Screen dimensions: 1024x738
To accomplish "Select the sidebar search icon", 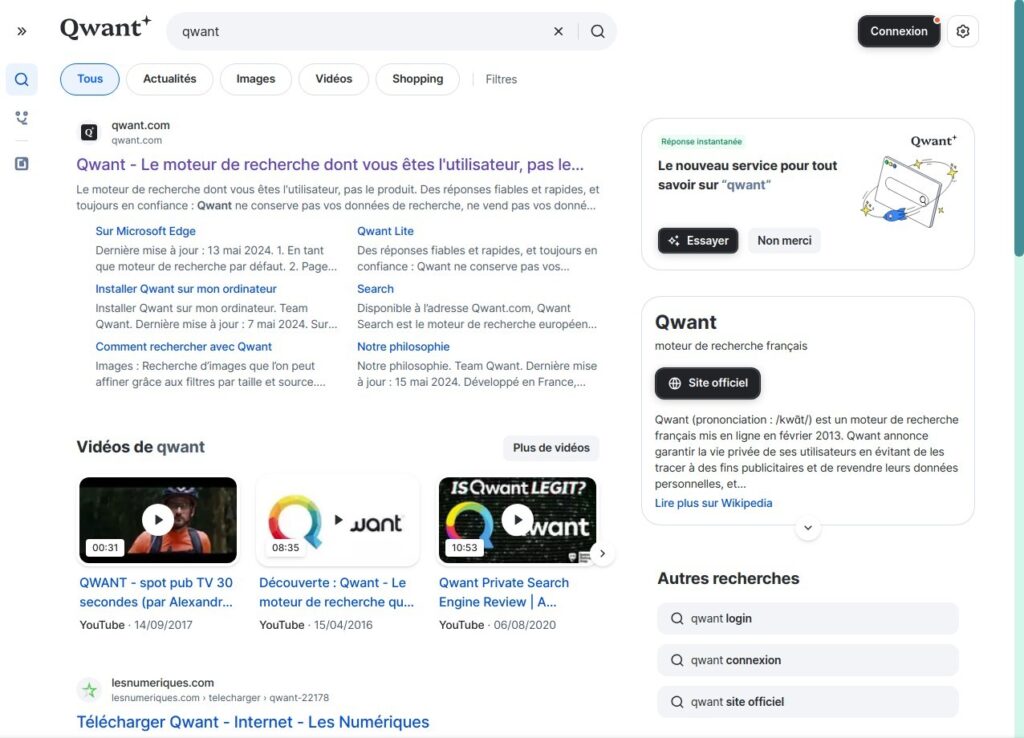I will 22,80.
